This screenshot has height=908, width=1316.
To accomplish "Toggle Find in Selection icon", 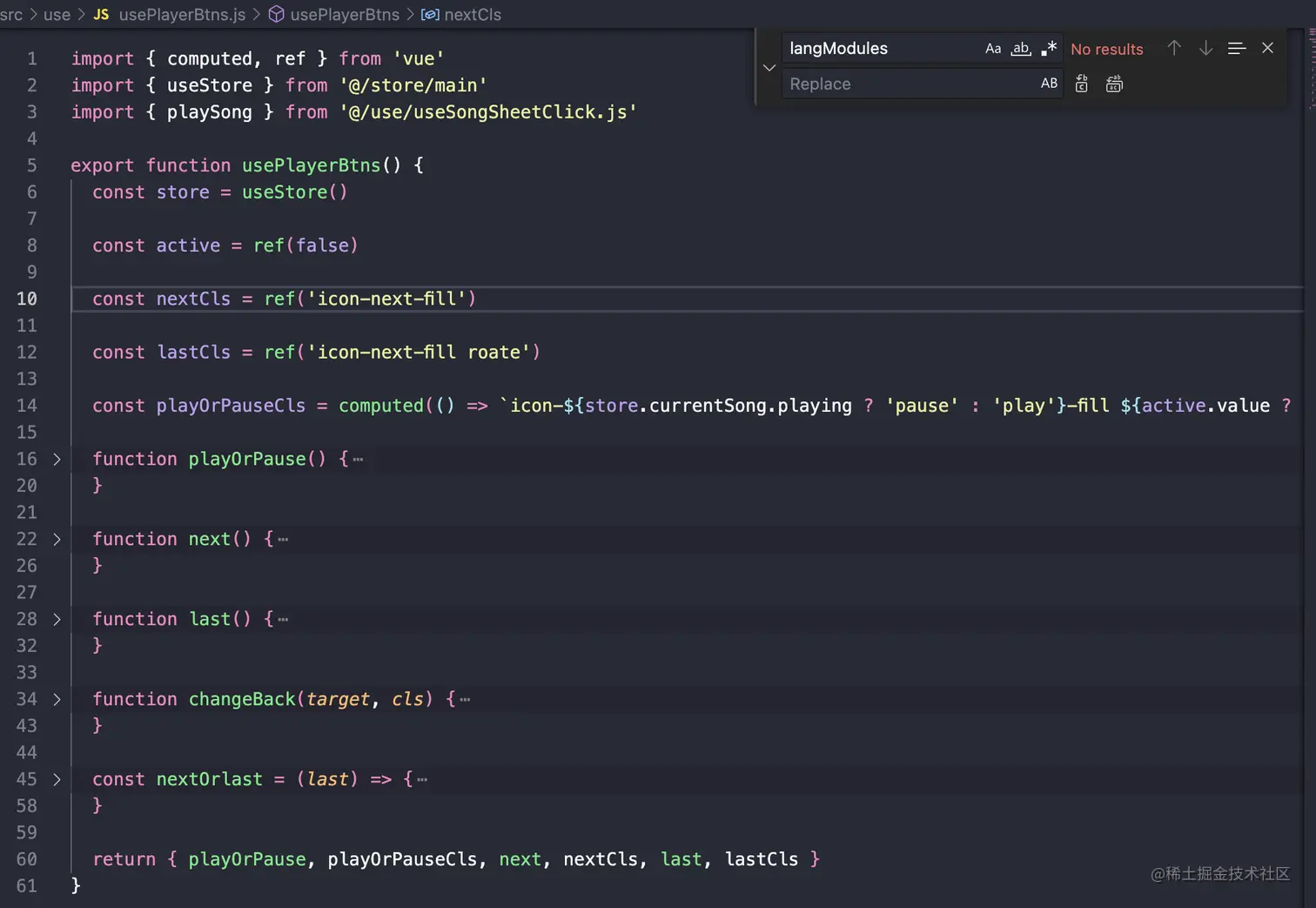I will (x=1237, y=49).
